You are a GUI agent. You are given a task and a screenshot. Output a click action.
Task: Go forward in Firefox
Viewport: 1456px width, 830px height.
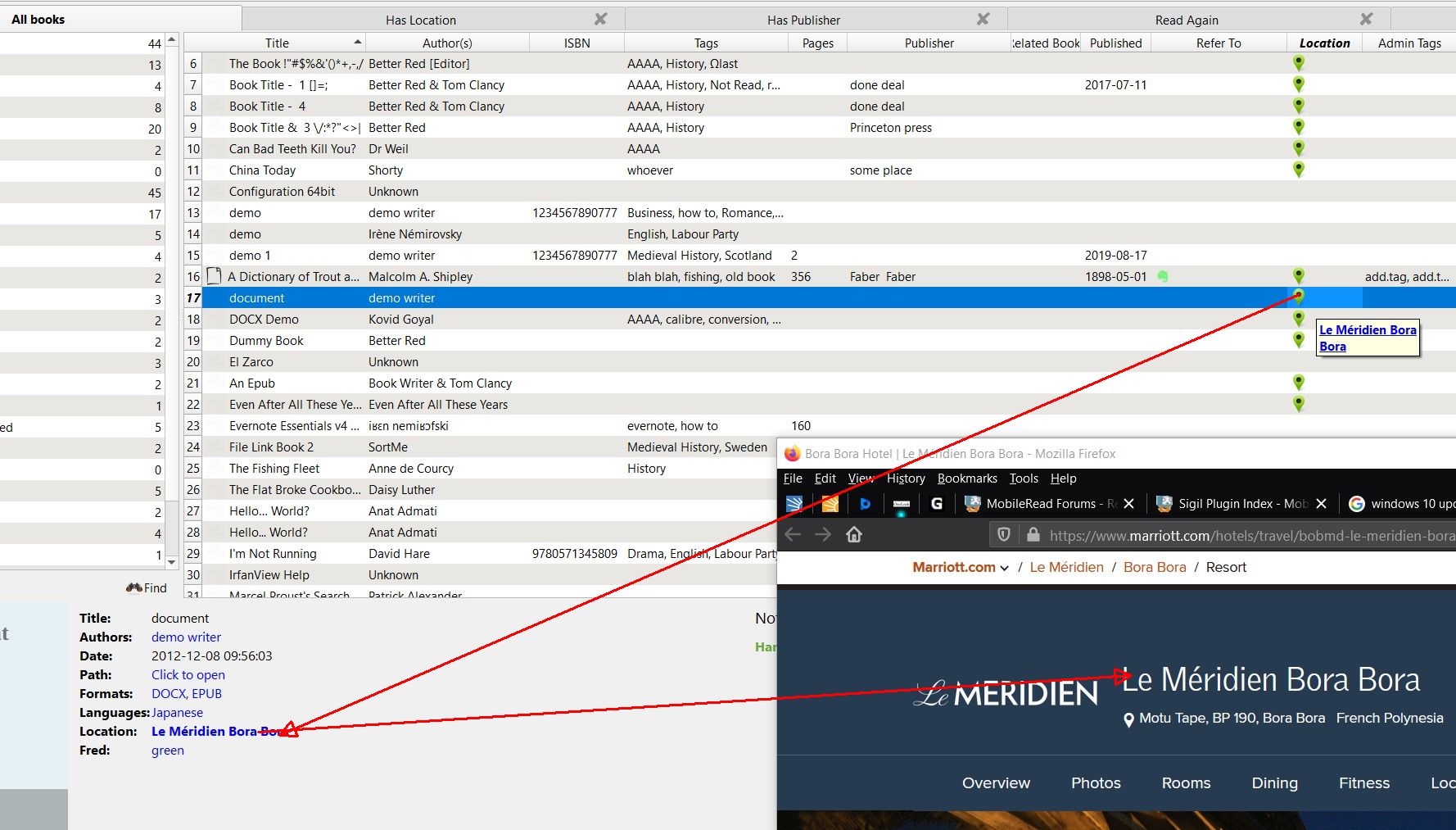click(823, 534)
